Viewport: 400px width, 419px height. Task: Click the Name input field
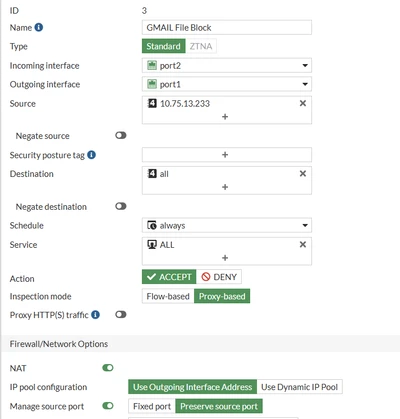[227, 27]
